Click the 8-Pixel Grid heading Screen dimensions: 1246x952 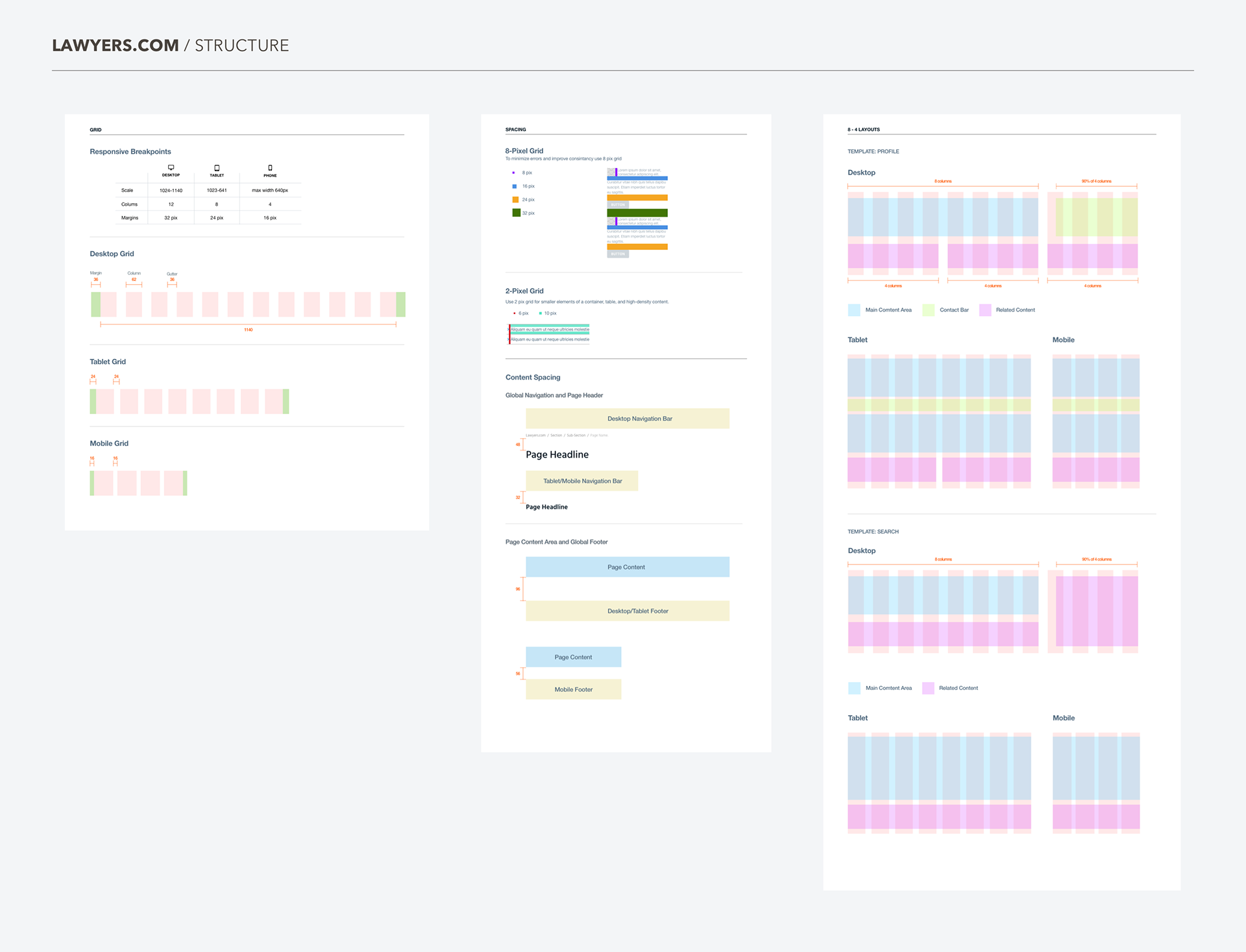tap(524, 151)
